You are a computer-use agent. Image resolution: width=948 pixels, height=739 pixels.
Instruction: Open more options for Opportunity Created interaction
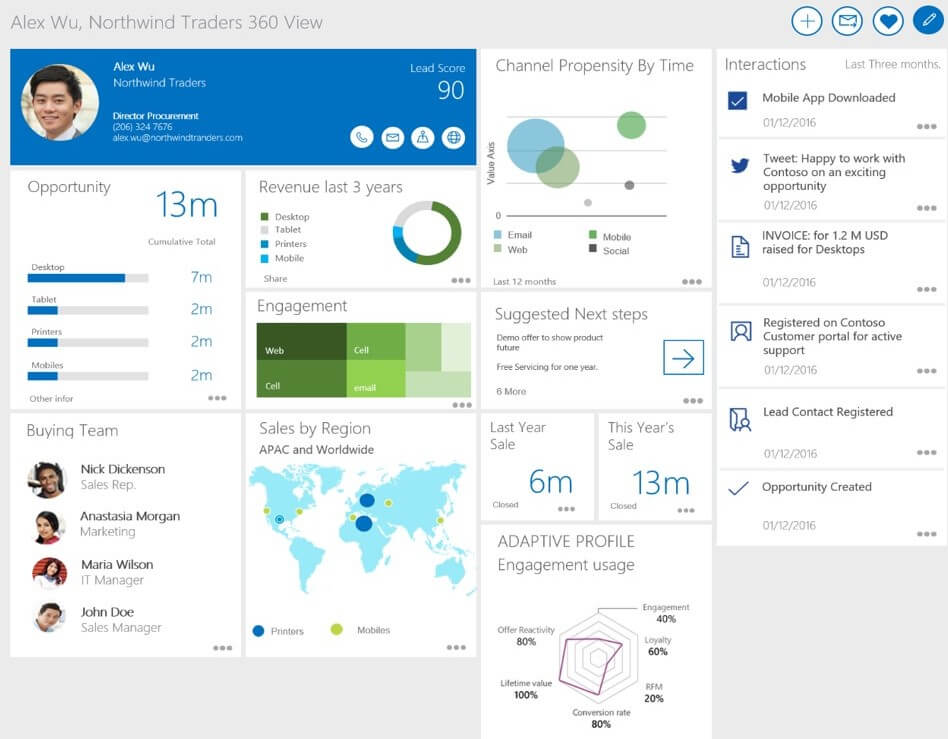click(x=926, y=534)
